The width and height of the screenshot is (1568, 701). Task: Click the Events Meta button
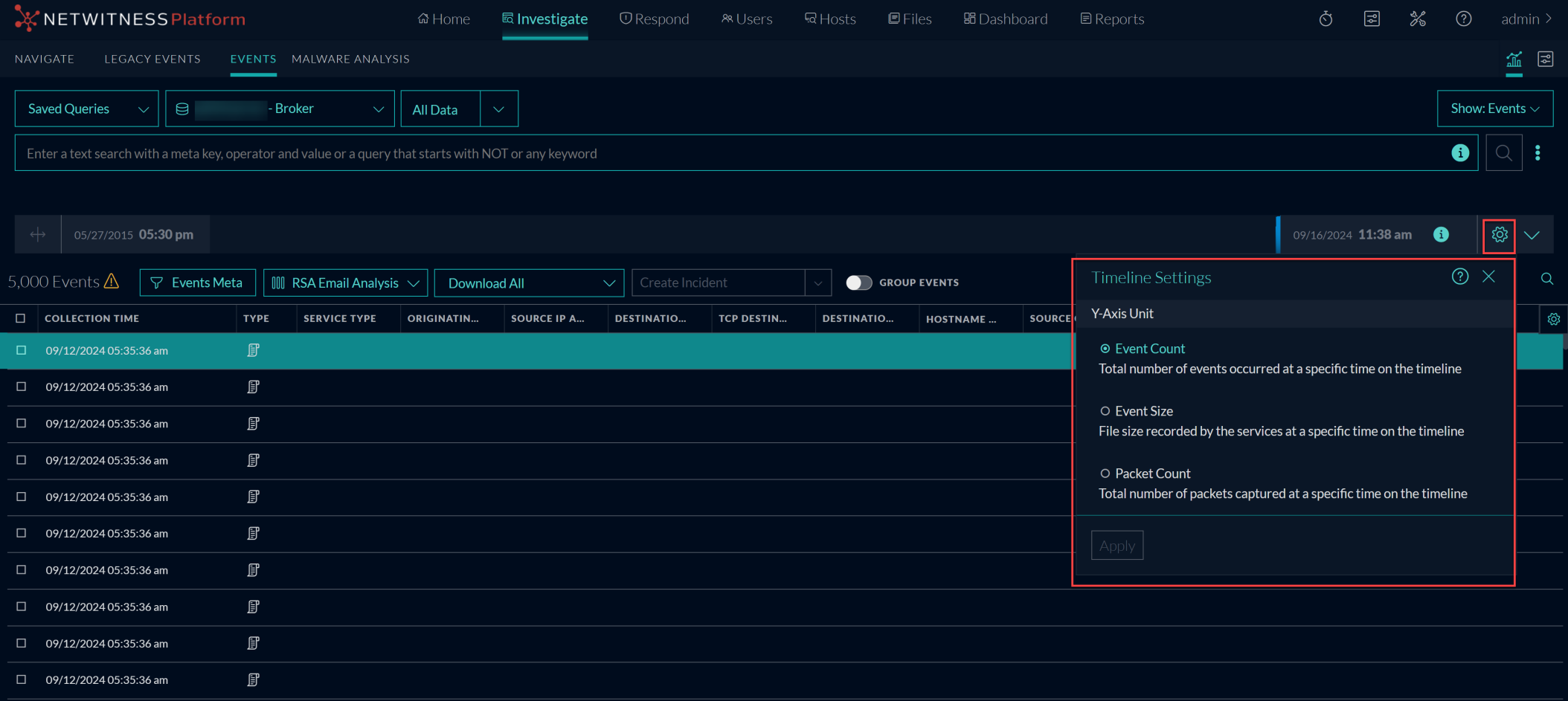click(197, 283)
